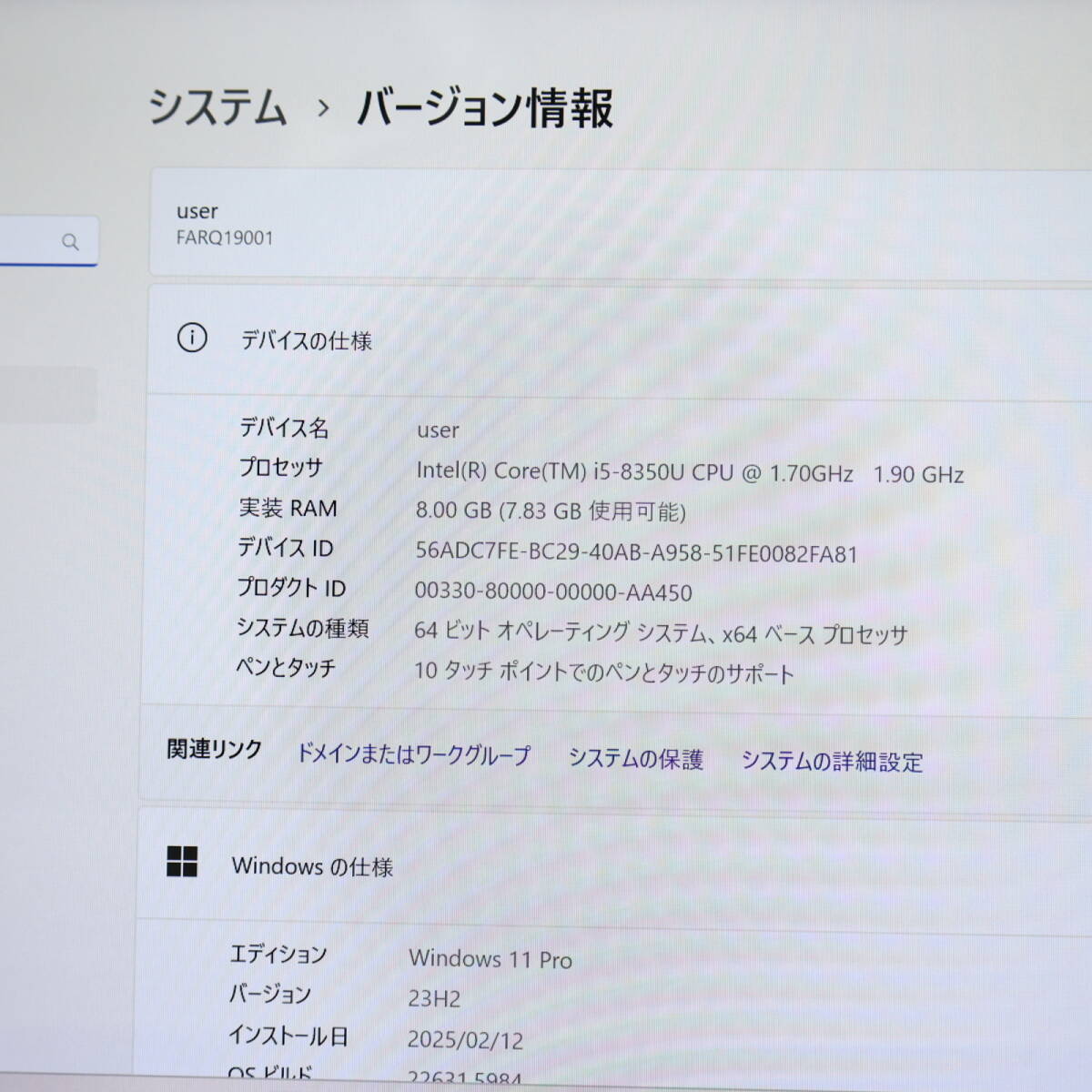Screen dimensions: 1092x1092
Task: Select the エディション label
Action: (x=278, y=954)
